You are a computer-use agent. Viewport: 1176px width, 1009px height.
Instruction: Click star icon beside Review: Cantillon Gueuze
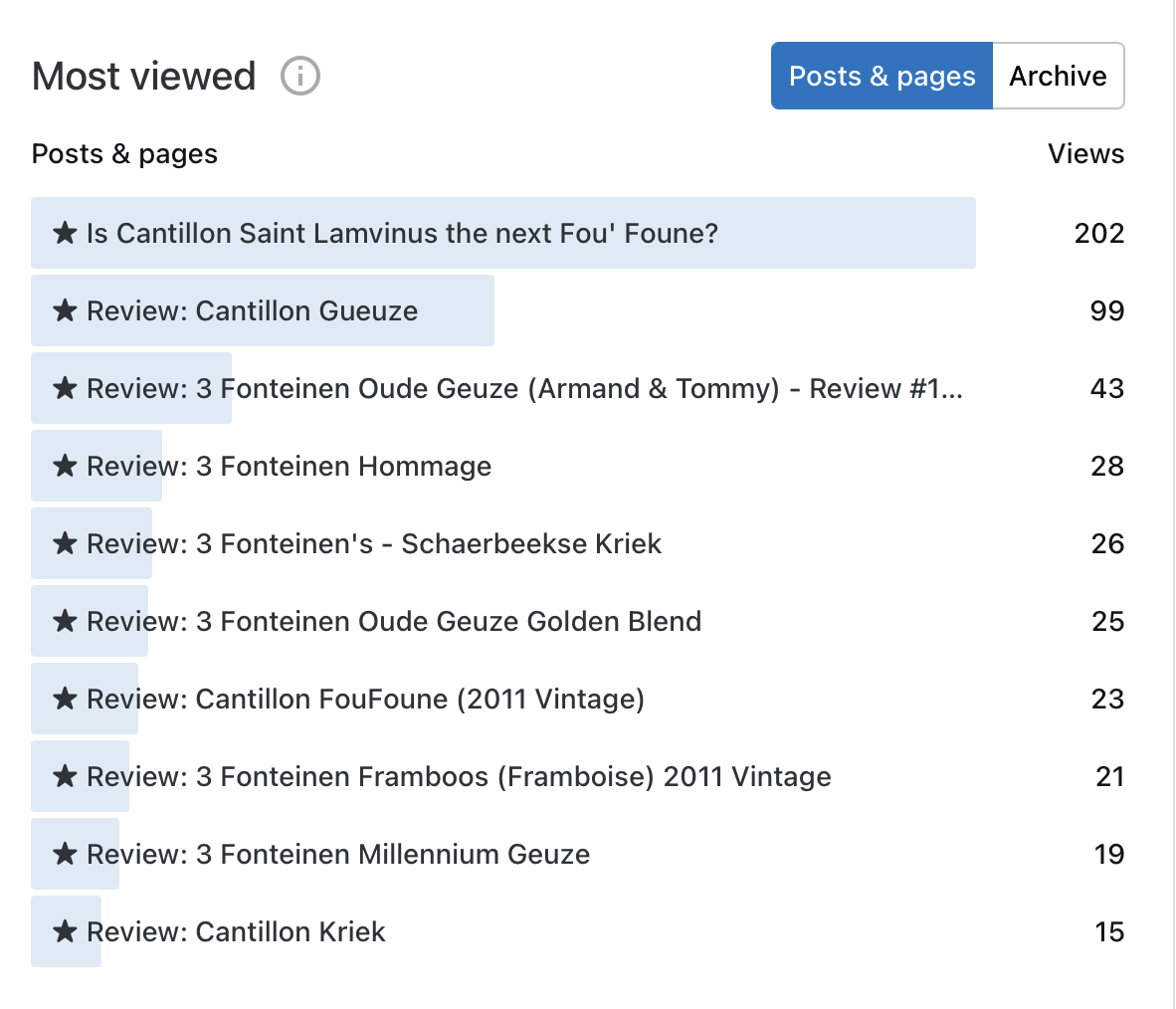pyautogui.click(x=65, y=310)
